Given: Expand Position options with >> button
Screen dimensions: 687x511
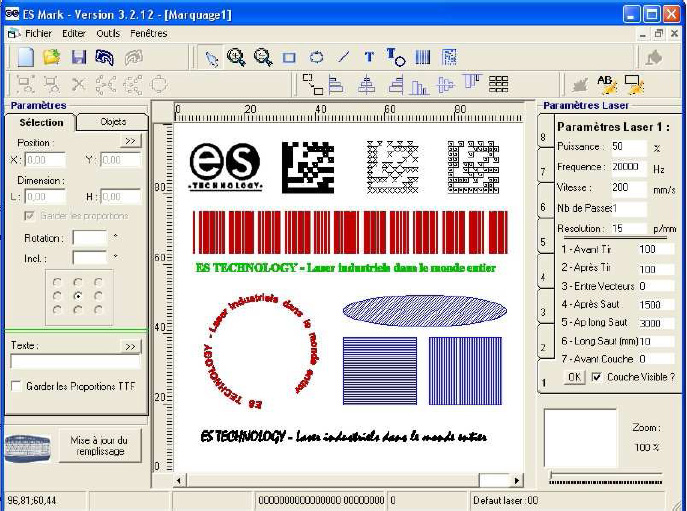Looking at the screenshot, I should pos(130,141).
